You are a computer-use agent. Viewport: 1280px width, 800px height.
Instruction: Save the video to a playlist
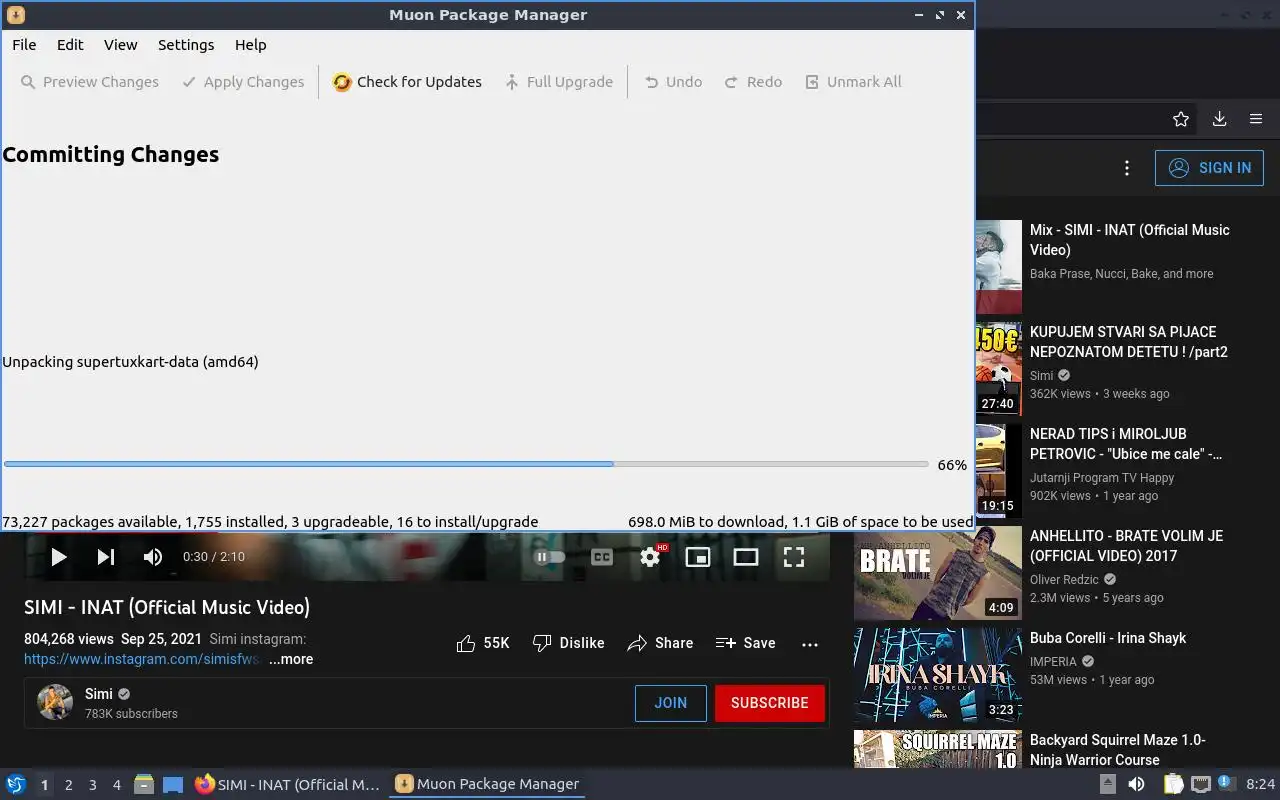pyautogui.click(x=746, y=643)
